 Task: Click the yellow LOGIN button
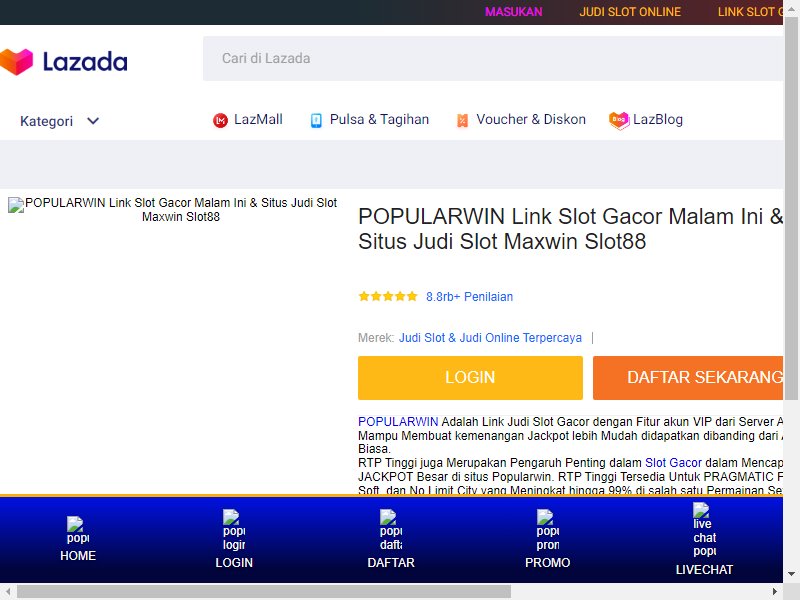pos(470,378)
